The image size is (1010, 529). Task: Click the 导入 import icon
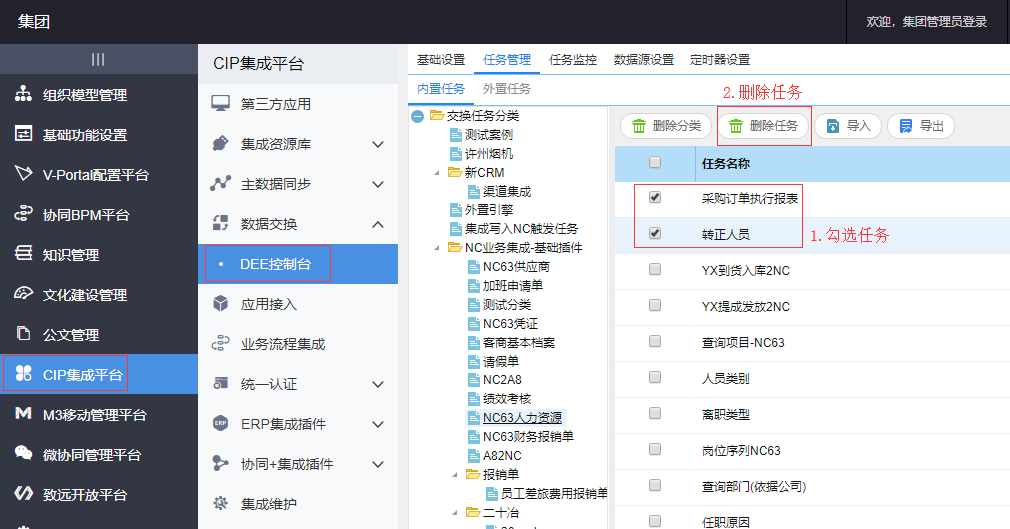tap(833, 126)
